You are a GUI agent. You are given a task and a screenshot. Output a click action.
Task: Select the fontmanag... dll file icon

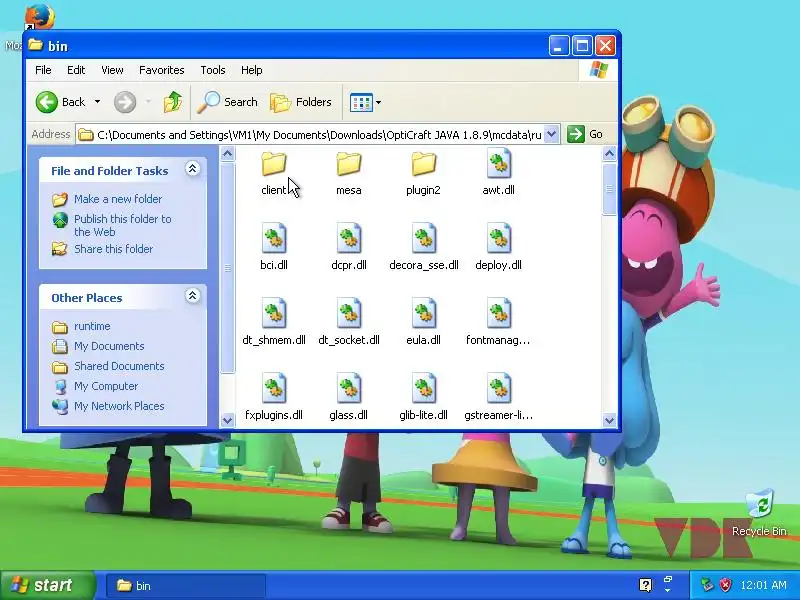[498, 313]
